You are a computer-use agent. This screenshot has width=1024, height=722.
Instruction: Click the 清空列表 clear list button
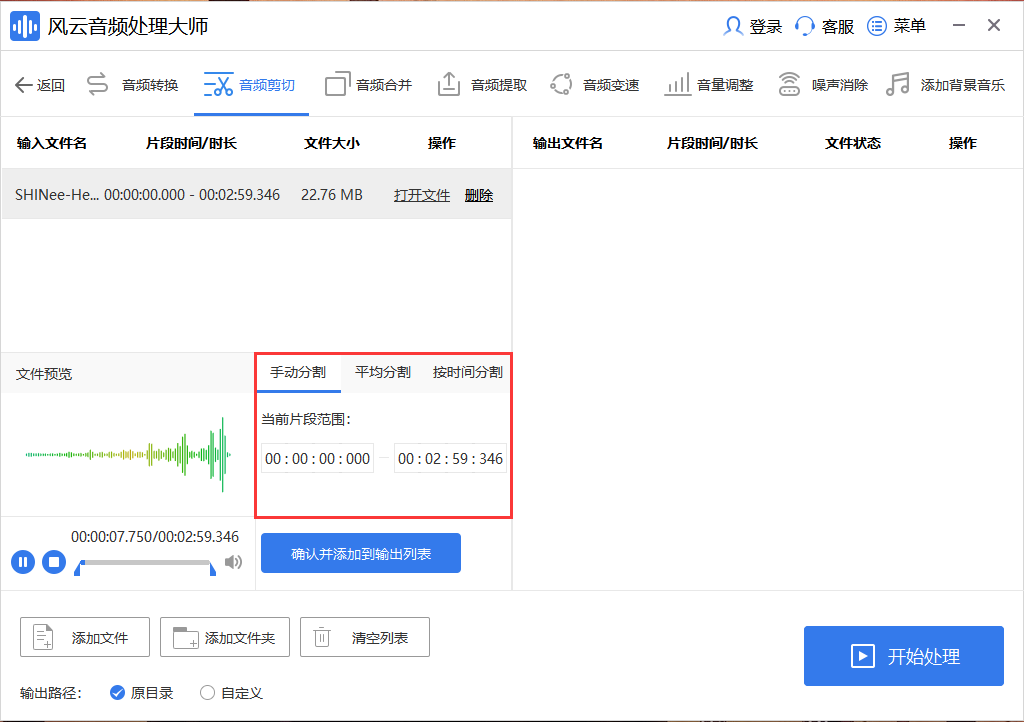click(364, 637)
